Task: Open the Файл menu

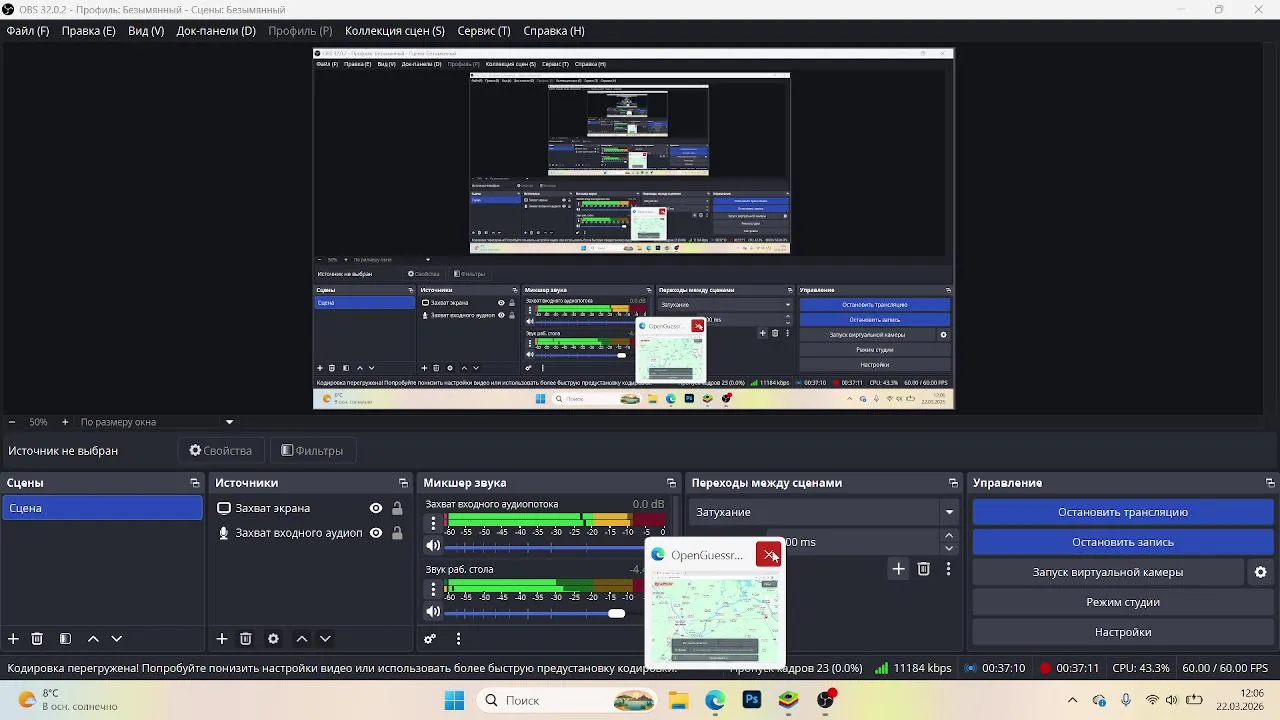Action: (x=28, y=31)
